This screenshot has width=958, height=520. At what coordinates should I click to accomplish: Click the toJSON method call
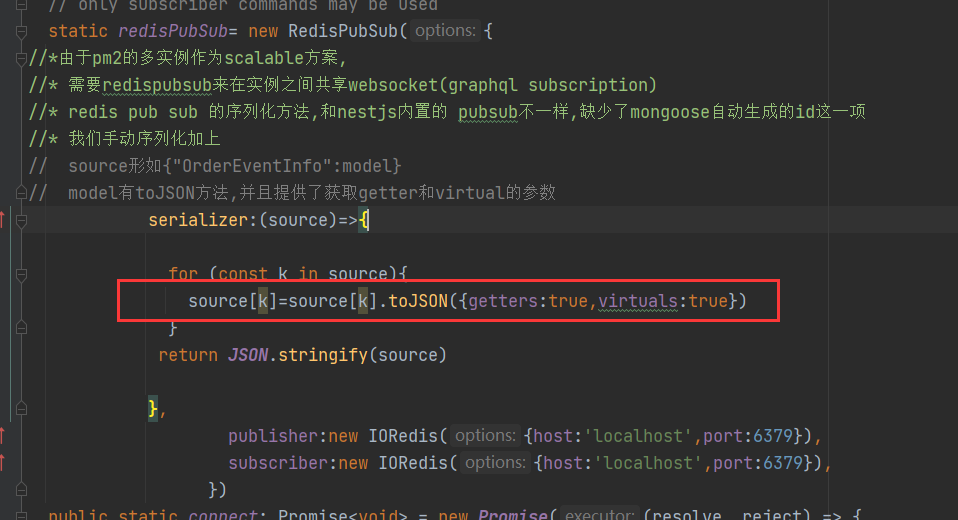tap(418, 301)
